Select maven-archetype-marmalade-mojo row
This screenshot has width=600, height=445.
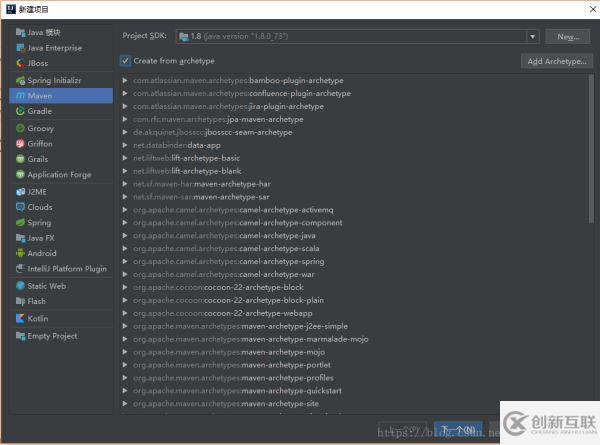click(354, 339)
